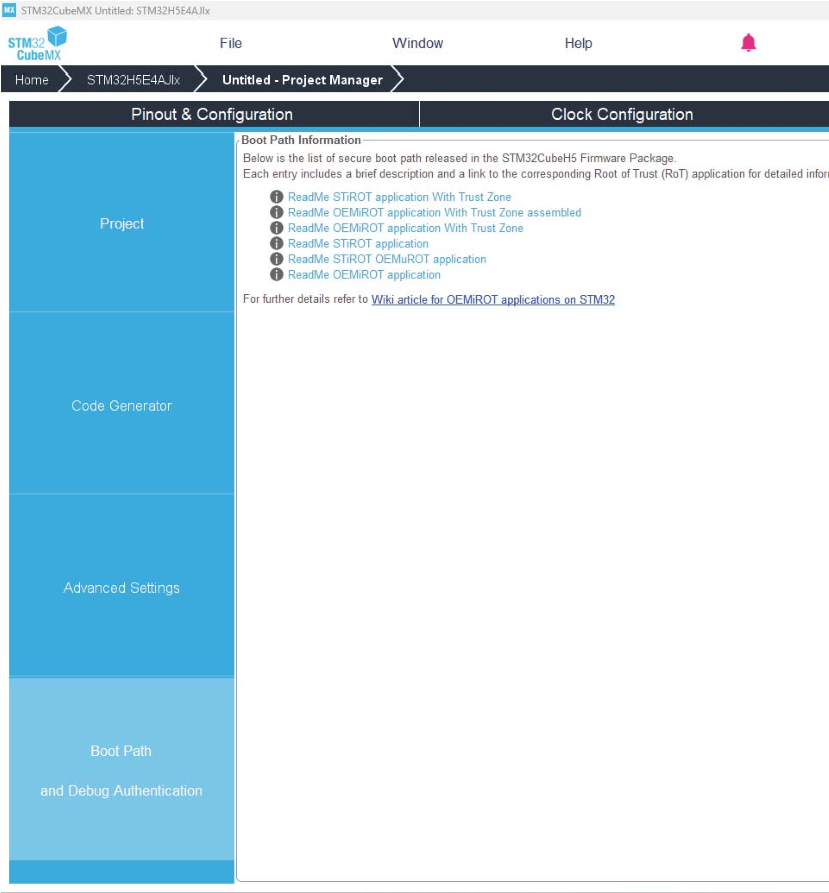Open the Window menu
The width and height of the screenshot is (829, 893).
click(417, 43)
